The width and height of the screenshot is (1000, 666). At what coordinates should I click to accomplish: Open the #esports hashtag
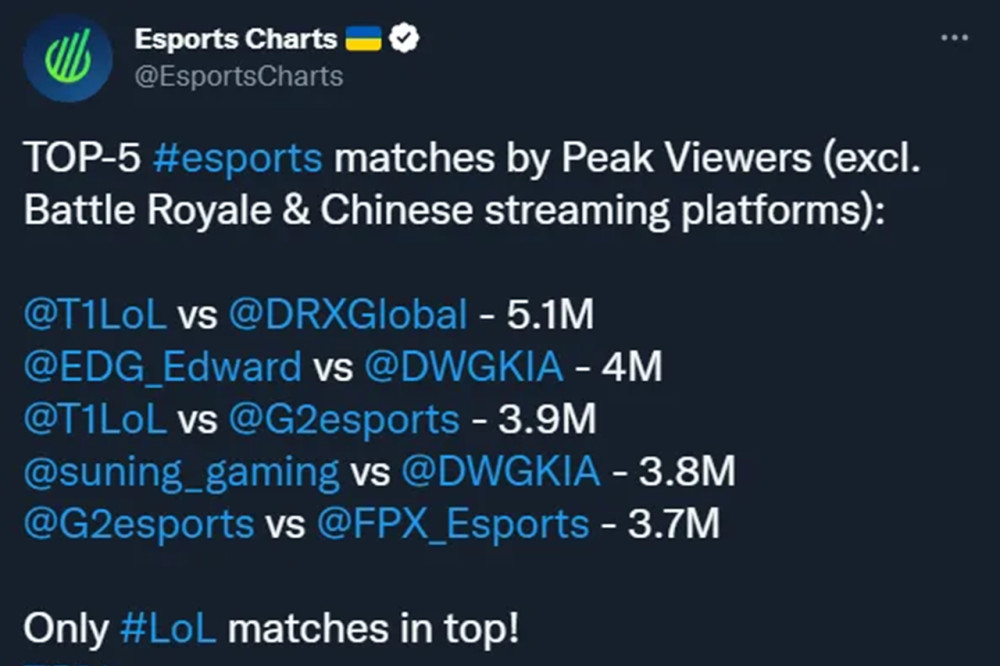click(238, 159)
